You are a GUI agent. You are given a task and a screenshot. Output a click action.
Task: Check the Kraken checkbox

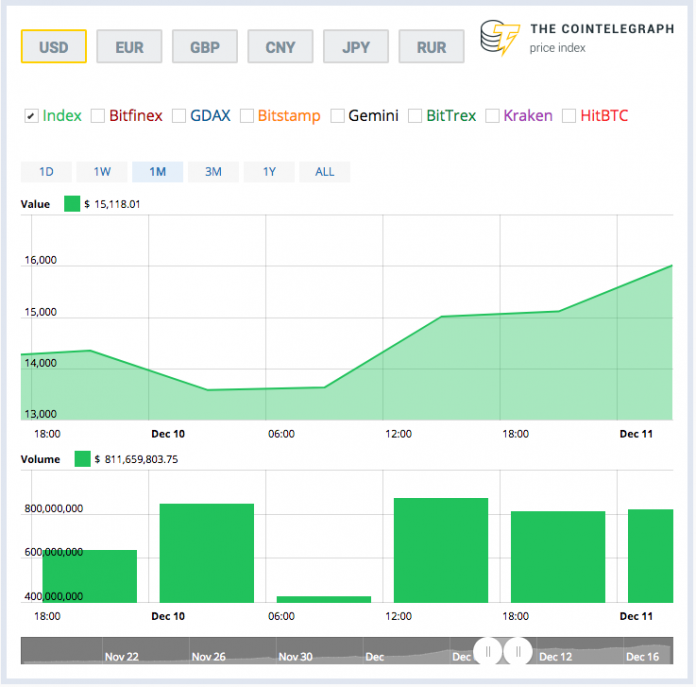(x=492, y=116)
